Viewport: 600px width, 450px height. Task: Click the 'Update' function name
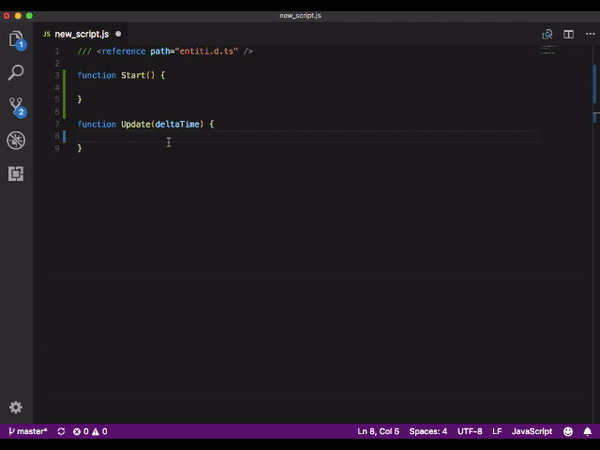(x=135, y=124)
